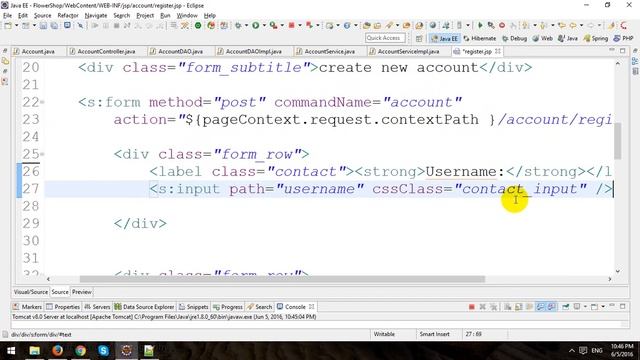Image resolution: width=640 pixels, height=360 pixels.
Task: Open the Display Selected Console dropdown arrow
Action: click(x=585, y=307)
